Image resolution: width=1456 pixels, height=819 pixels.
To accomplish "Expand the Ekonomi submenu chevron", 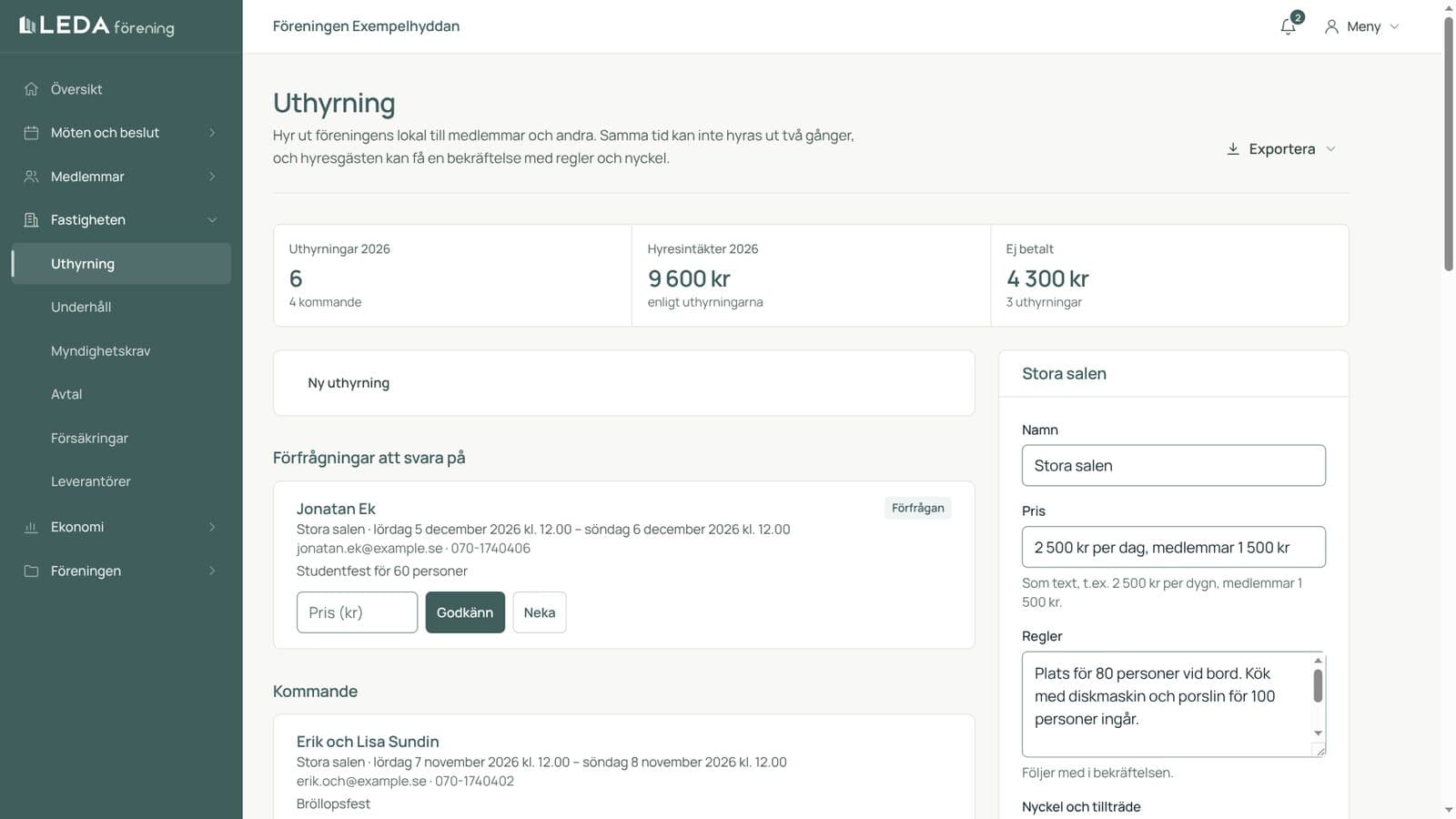I will click(212, 527).
